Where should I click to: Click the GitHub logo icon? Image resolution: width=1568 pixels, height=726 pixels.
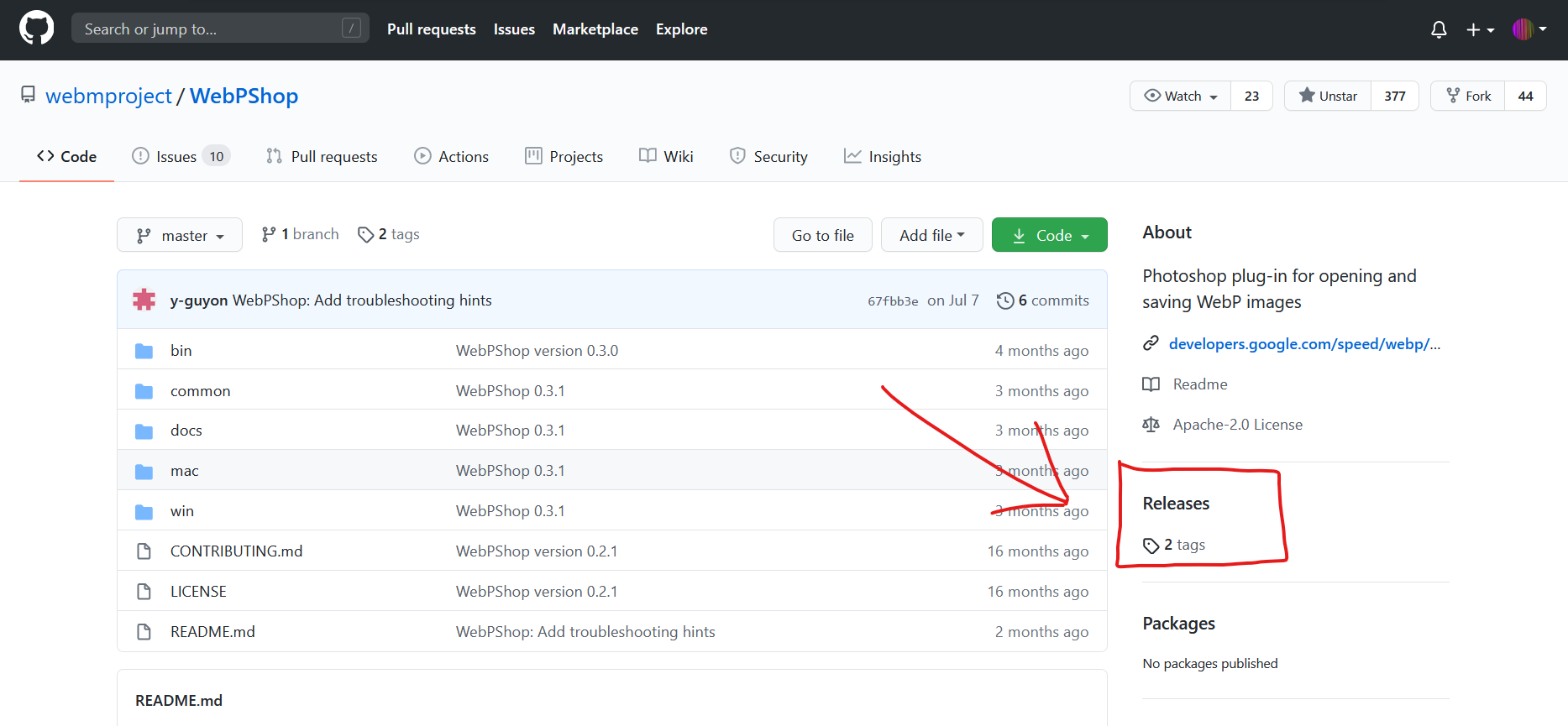tap(36, 29)
